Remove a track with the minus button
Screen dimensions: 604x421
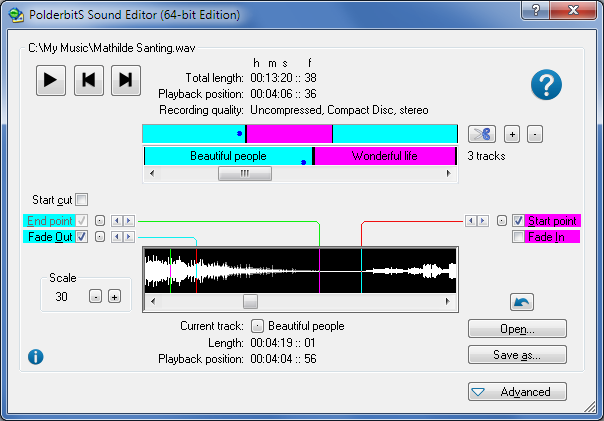(x=535, y=134)
